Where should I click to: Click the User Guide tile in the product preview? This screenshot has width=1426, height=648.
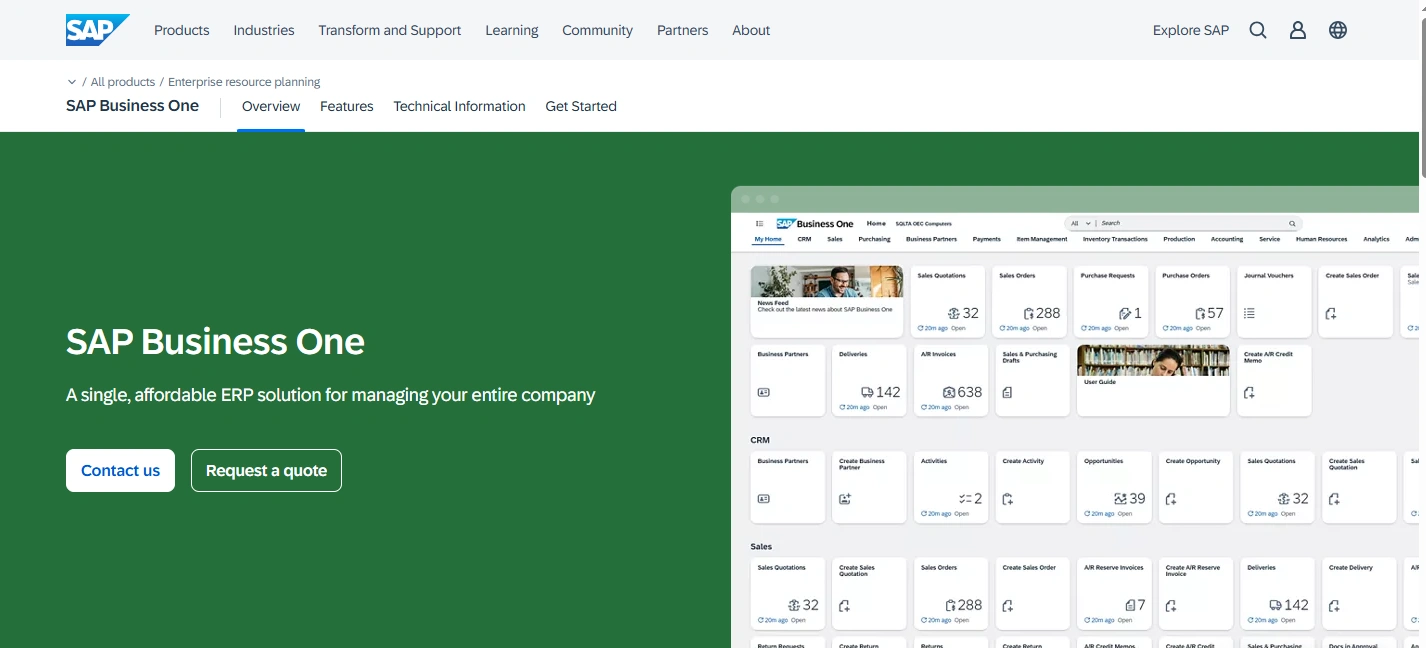pos(1153,380)
